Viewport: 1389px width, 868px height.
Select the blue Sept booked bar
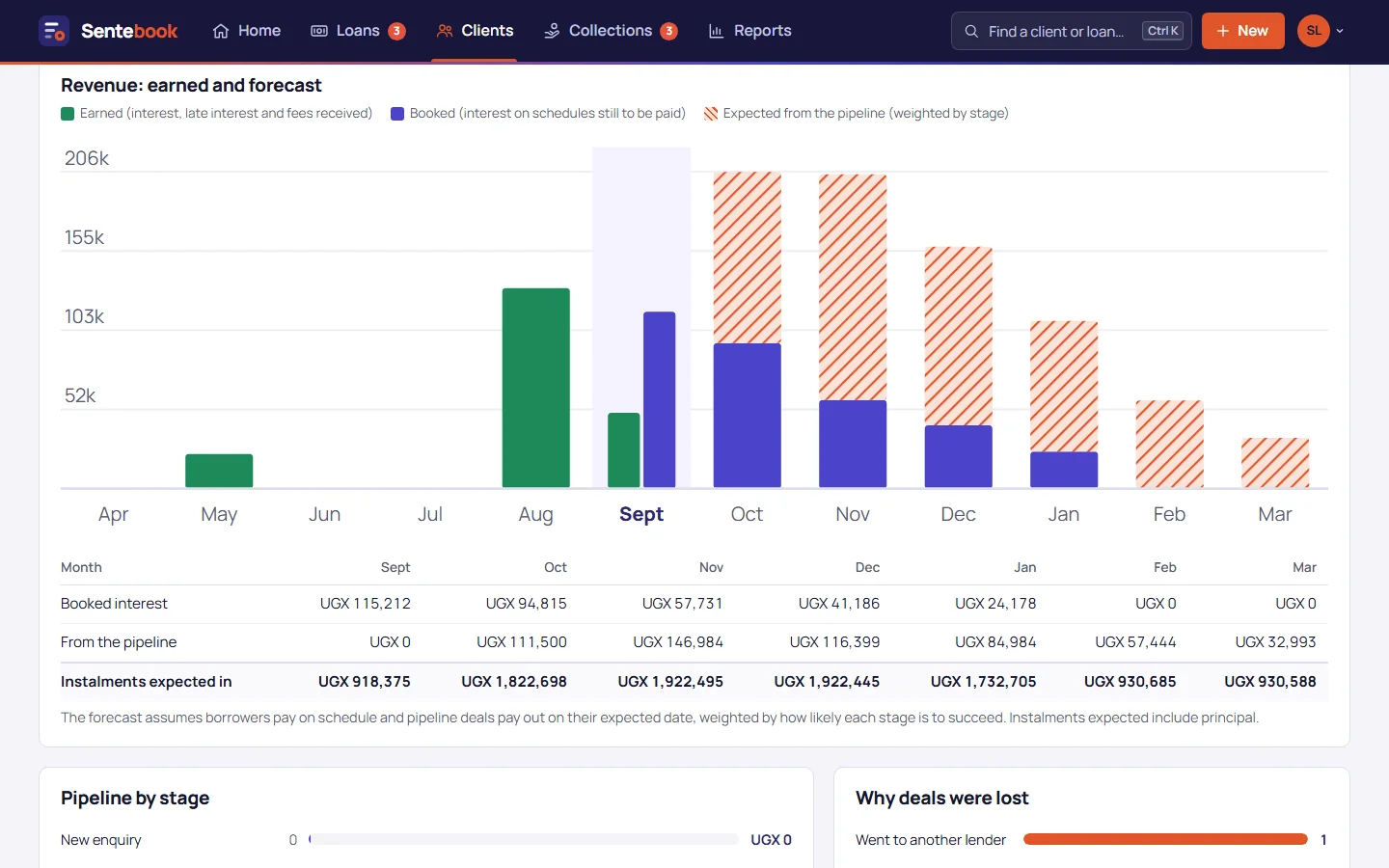660,399
